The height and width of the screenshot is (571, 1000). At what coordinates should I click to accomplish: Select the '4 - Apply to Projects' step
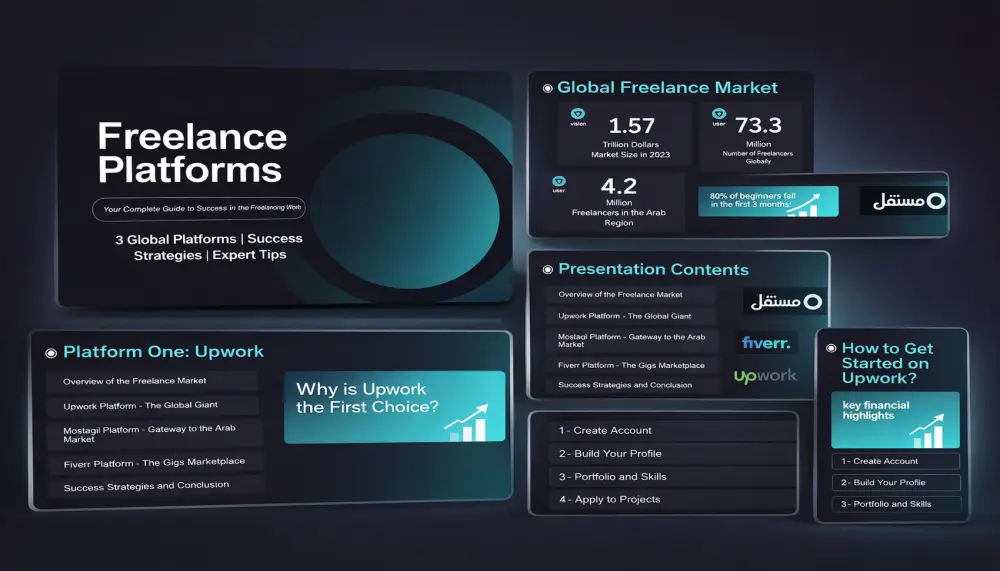pyautogui.click(x=672, y=500)
